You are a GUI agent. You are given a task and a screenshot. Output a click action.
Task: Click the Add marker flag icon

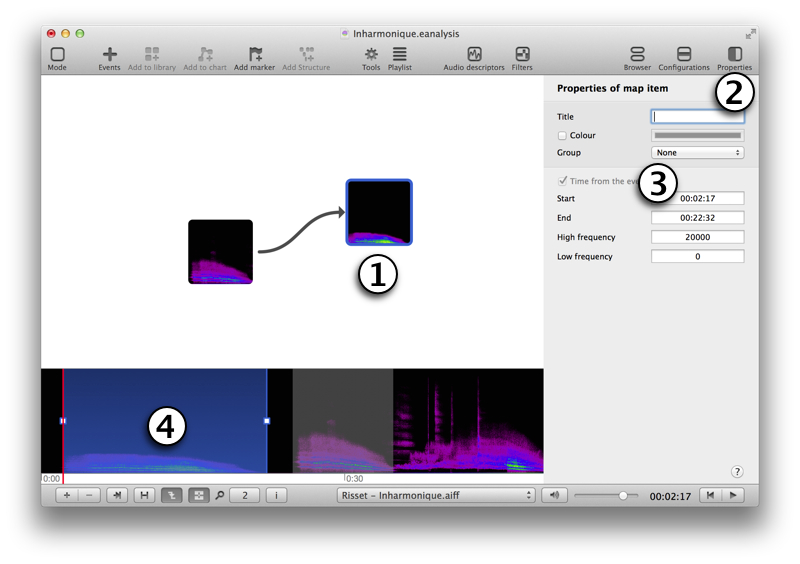255,54
